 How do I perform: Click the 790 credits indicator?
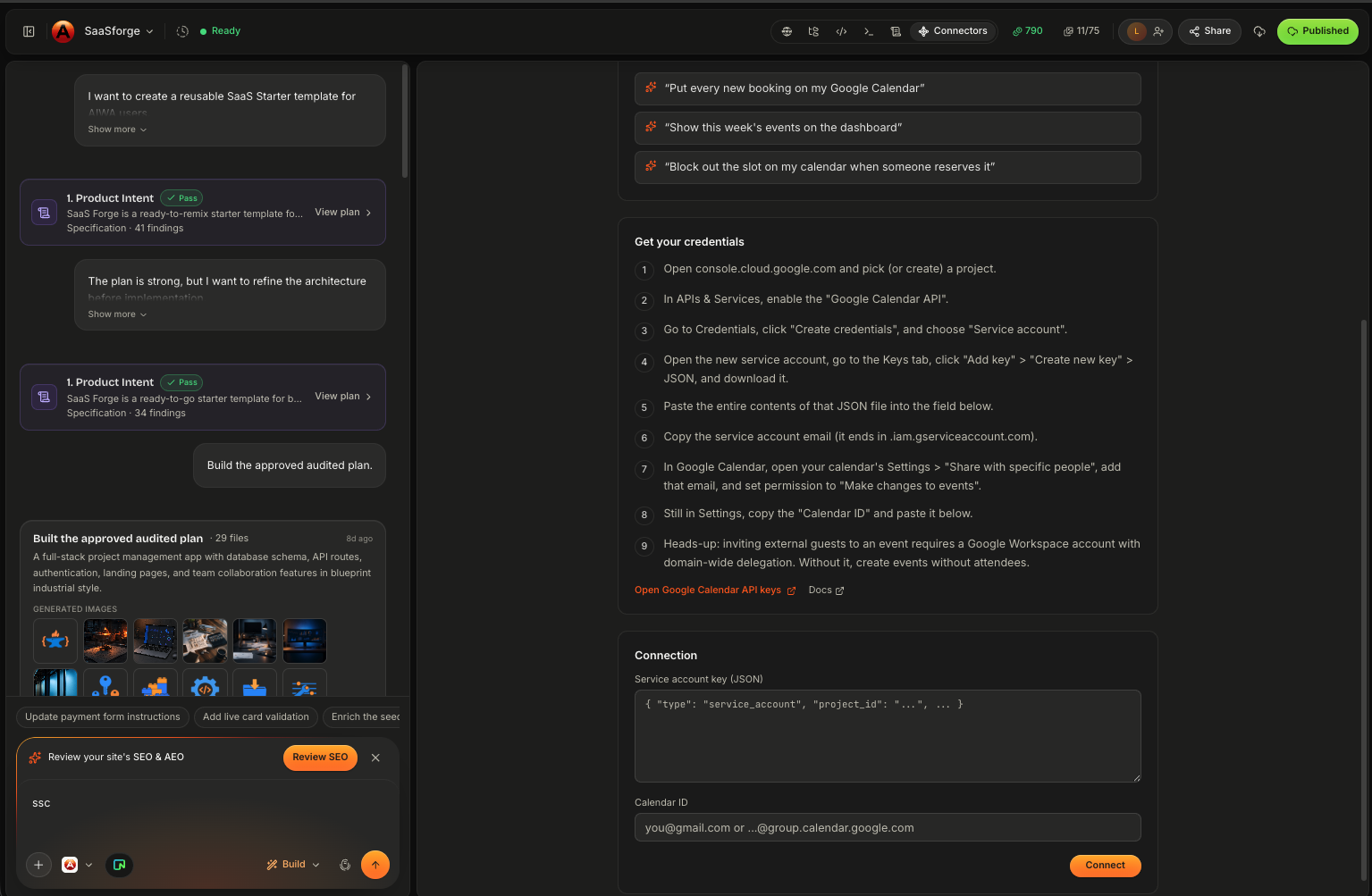tap(1028, 31)
